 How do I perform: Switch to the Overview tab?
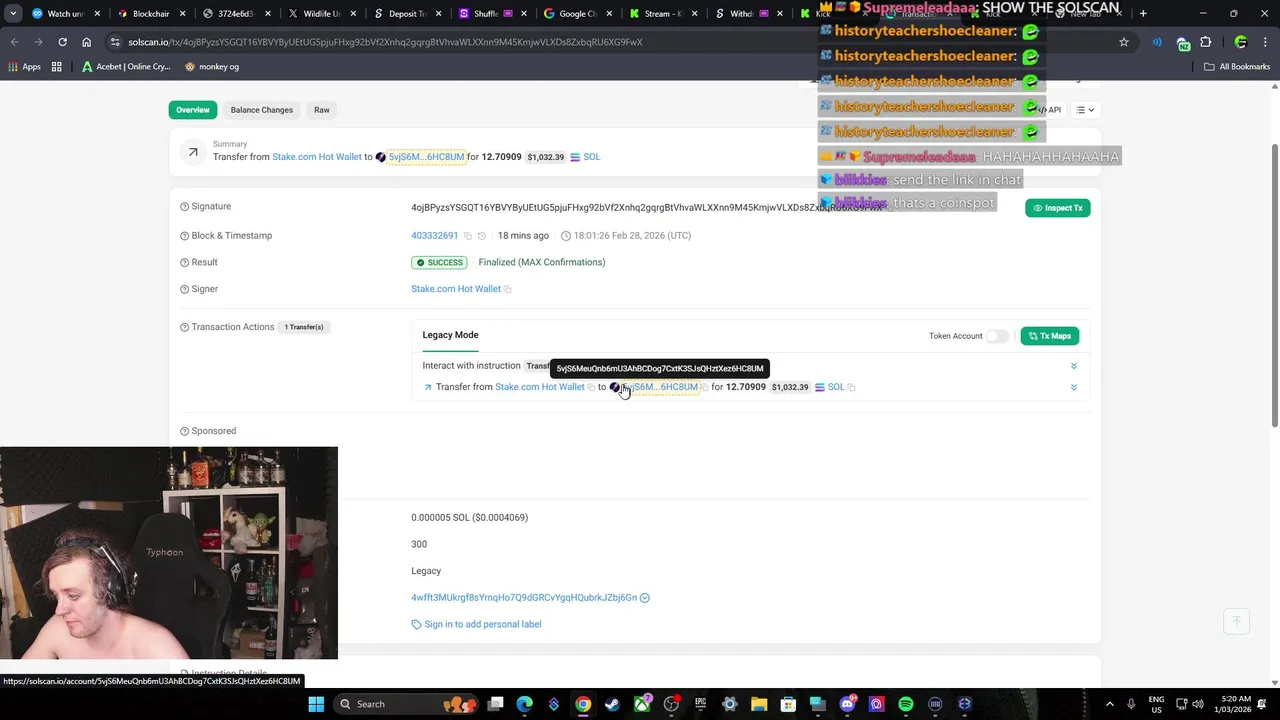click(x=193, y=110)
